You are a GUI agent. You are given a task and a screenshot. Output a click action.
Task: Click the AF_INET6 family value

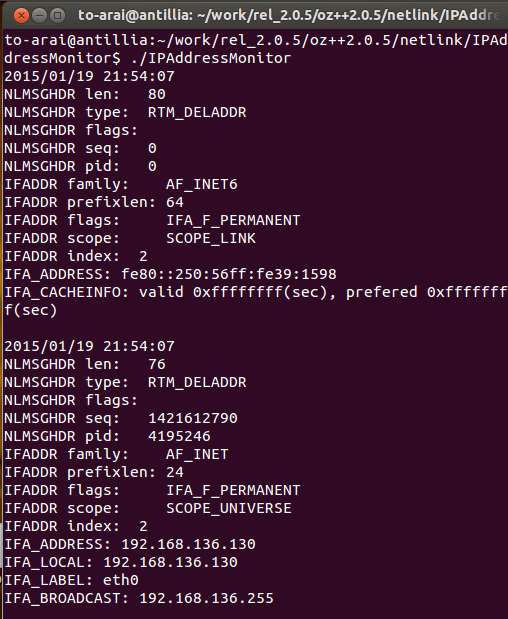[202, 184]
